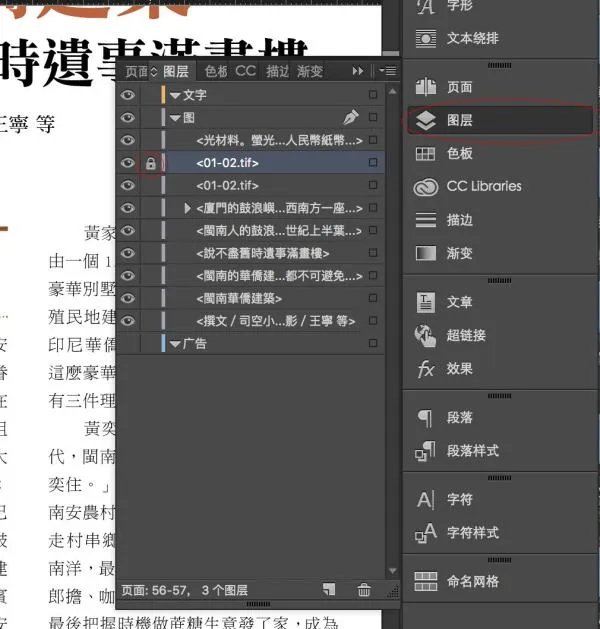The height and width of the screenshot is (629, 600).
Task: Click the selection square of the 广告 layer
Action: 373,343
